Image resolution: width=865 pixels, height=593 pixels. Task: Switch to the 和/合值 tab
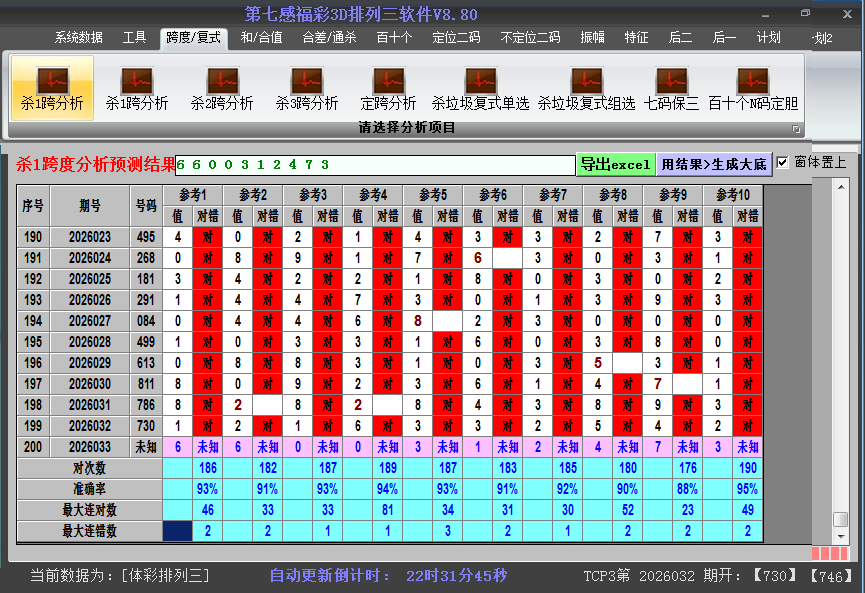point(261,38)
